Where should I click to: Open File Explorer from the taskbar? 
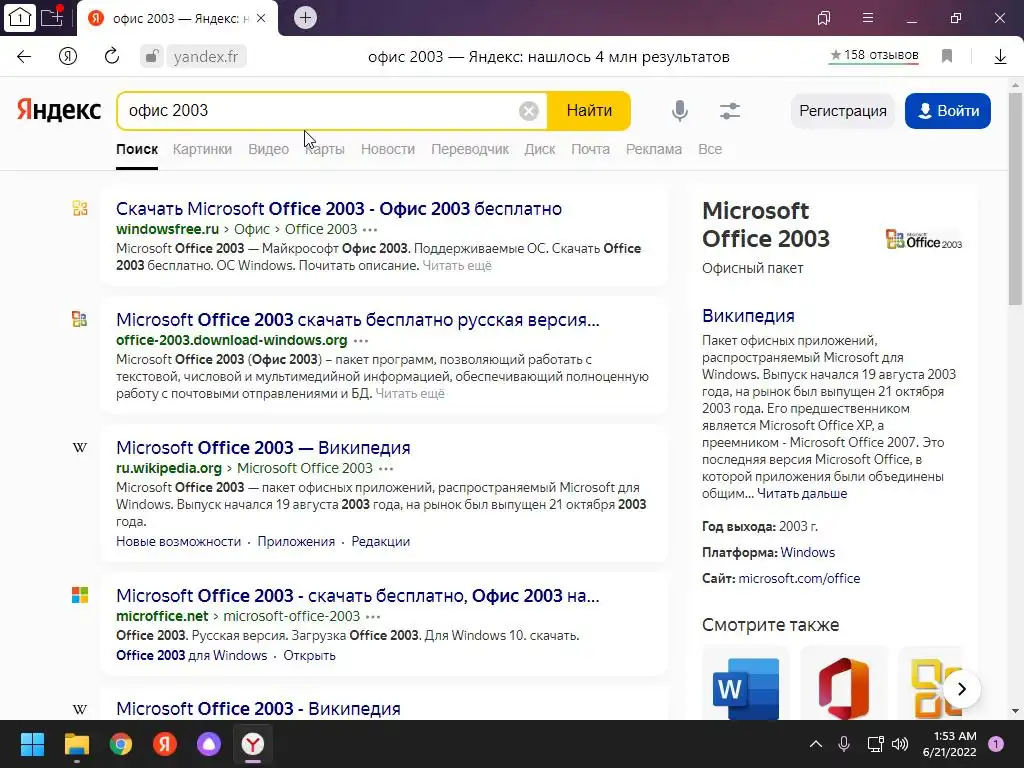pyautogui.click(x=76, y=744)
